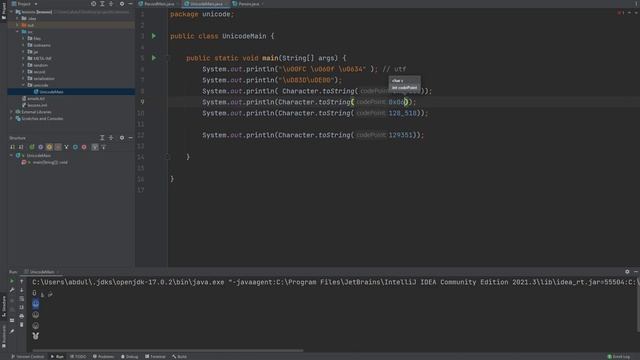The height and width of the screenshot is (360, 640).
Task: Stop the running process
Action: coord(12,299)
